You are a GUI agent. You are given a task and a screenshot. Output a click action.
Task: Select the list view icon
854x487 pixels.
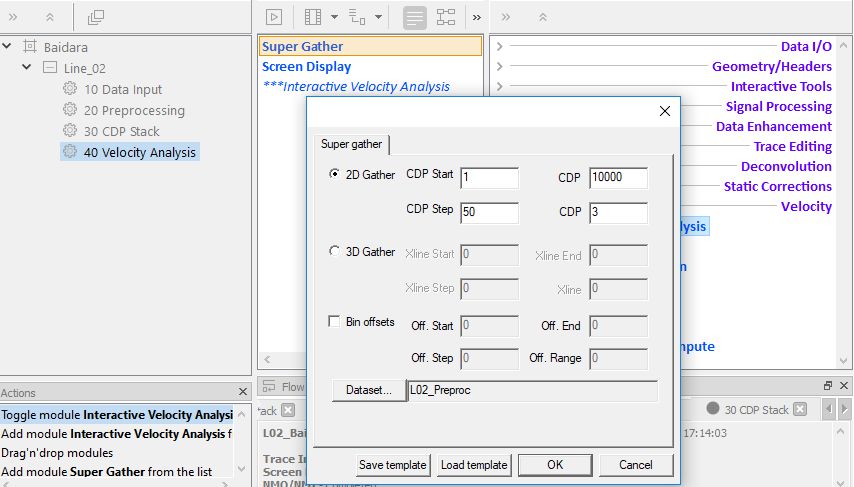click(414, 17)
